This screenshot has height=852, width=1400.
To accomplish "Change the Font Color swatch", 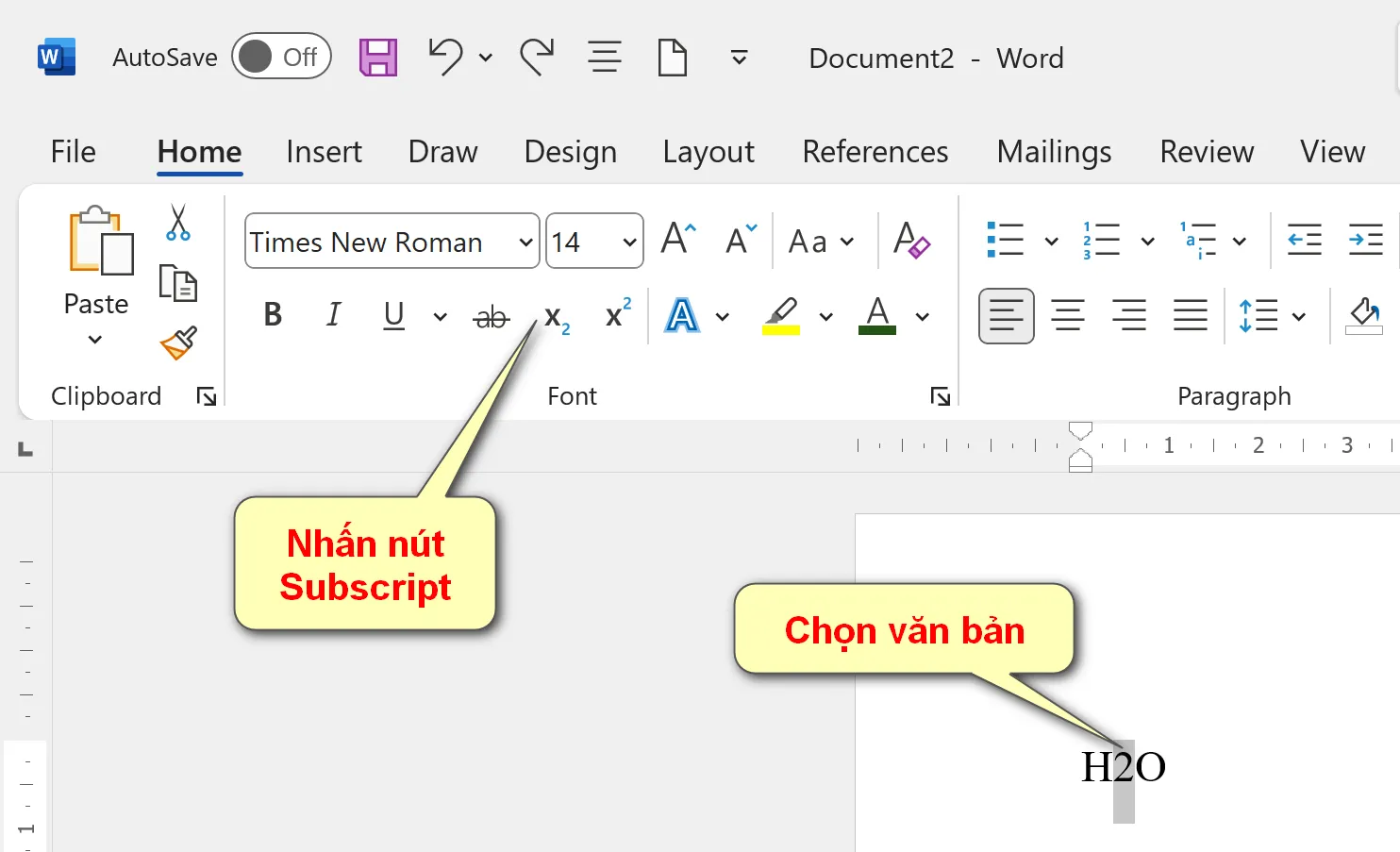I will pyautogui.click(x=876, y=316).
